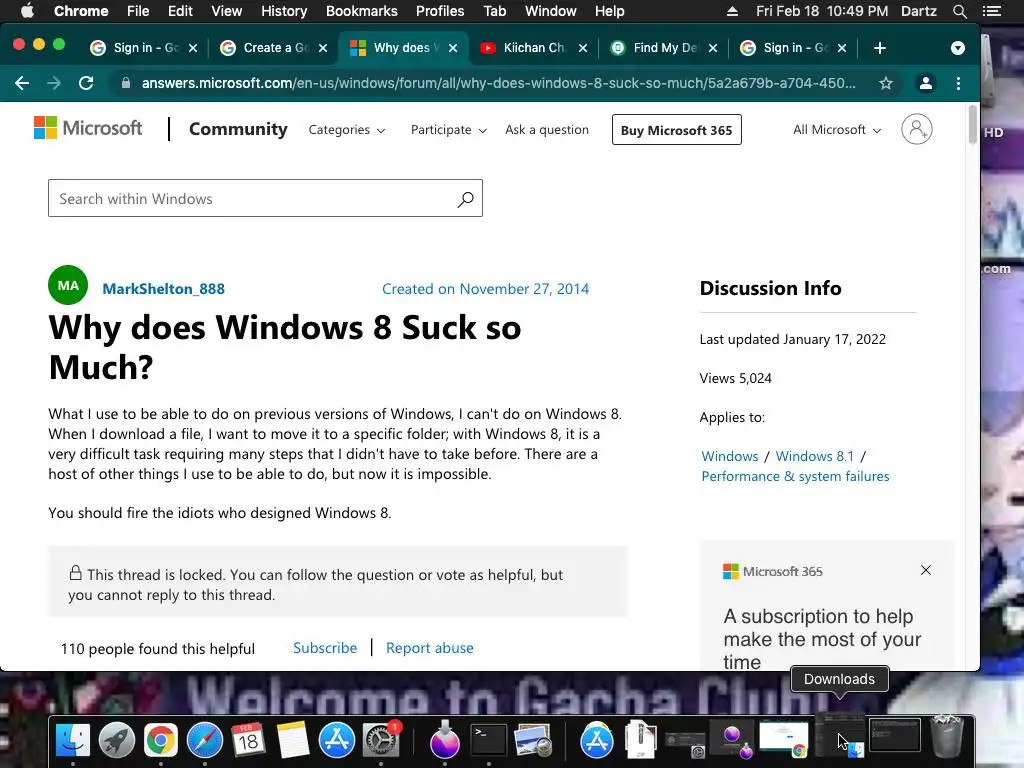The image size is (1024, 768).
Task: Close the Microsoft 365 ad panel
Action: coord(925,570)
